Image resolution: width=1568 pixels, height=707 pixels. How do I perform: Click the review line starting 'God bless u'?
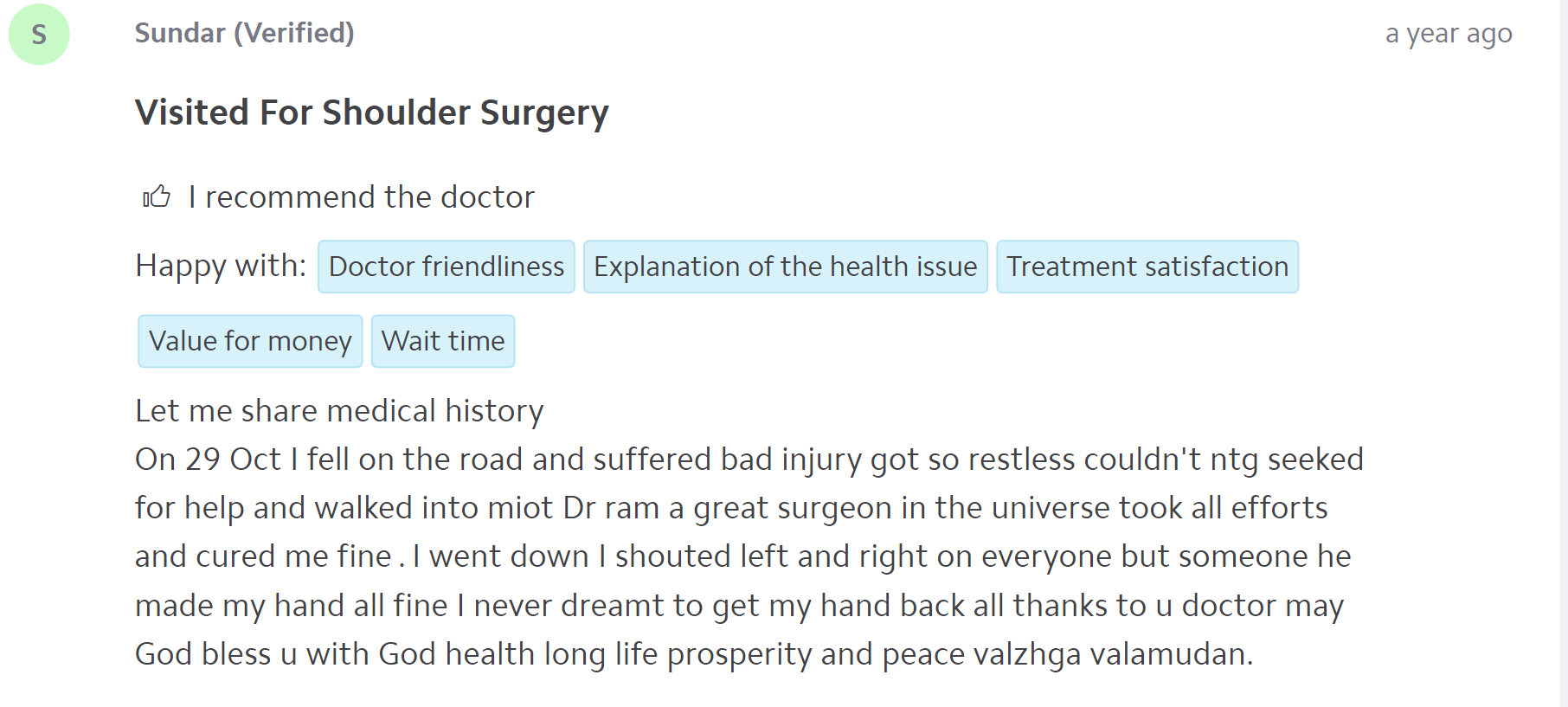694,654
